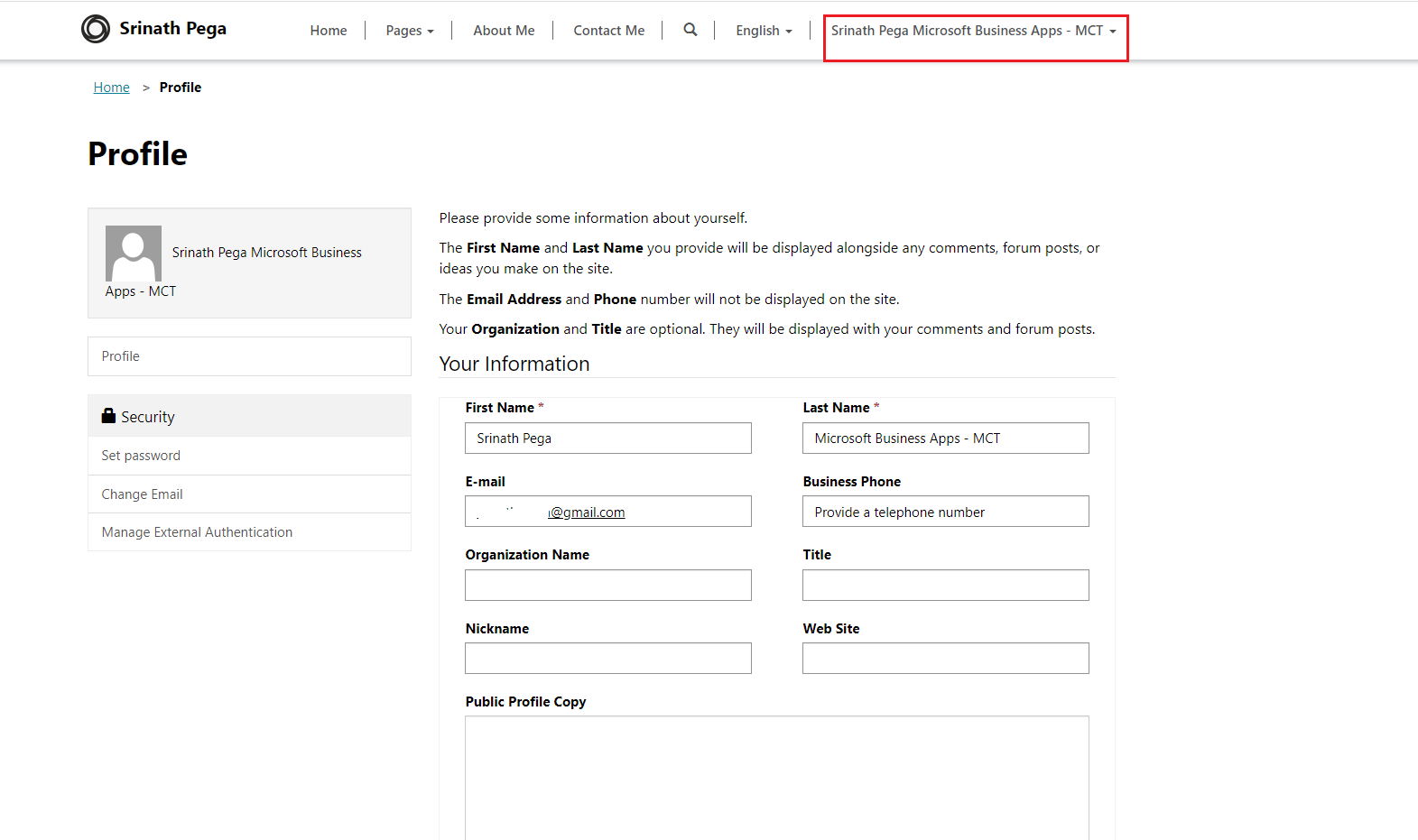Select the Nickname text box
The width and height of the screenshot is (1418, 840).
(607, 658)
